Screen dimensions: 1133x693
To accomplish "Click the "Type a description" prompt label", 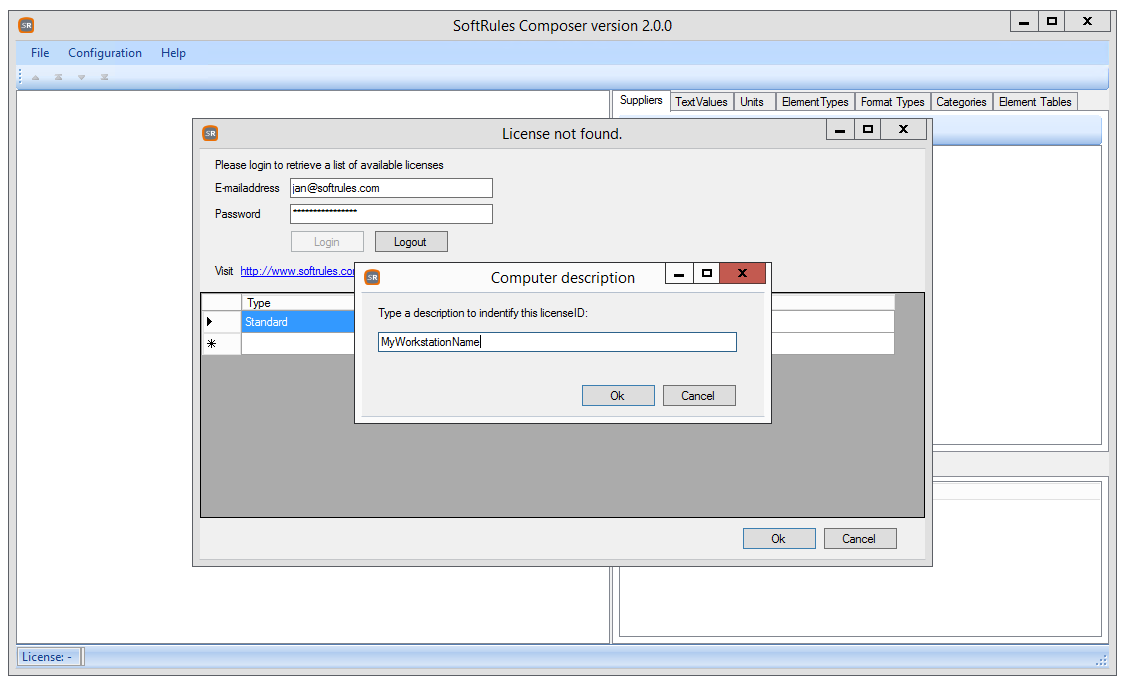I will click(483, 313).
